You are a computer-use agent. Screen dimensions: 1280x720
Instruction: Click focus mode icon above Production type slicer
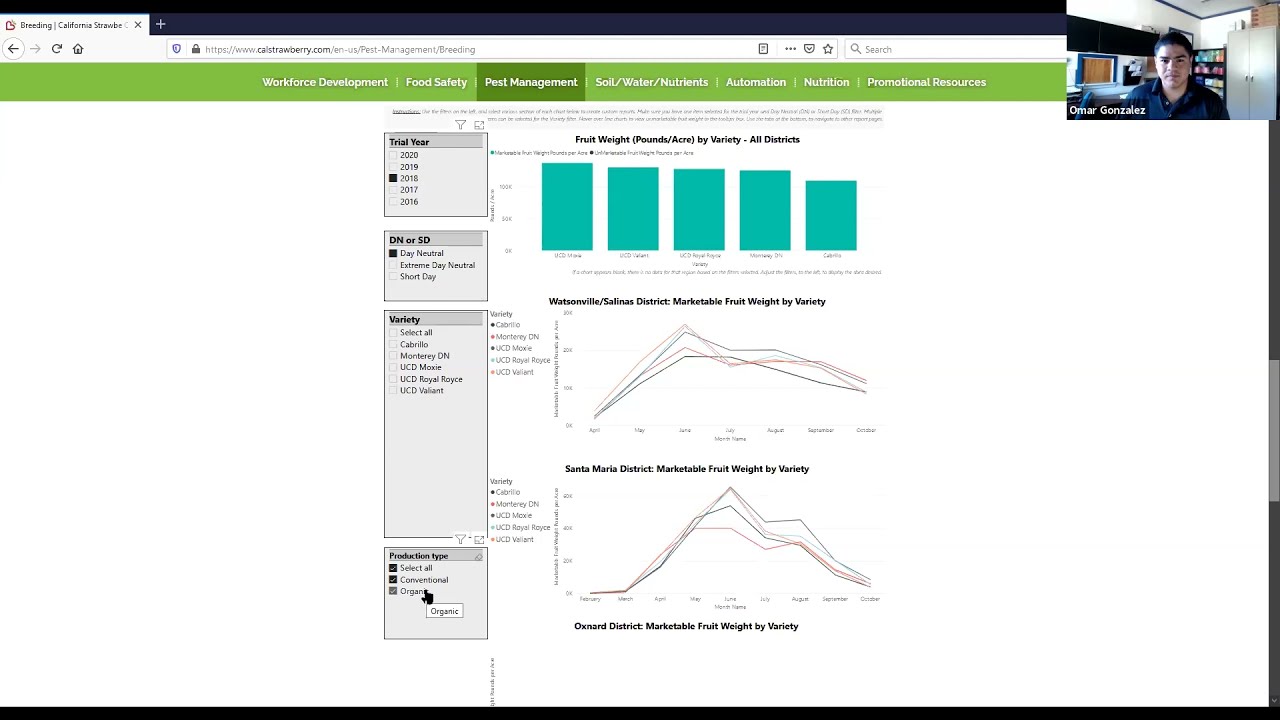[479, 539]
